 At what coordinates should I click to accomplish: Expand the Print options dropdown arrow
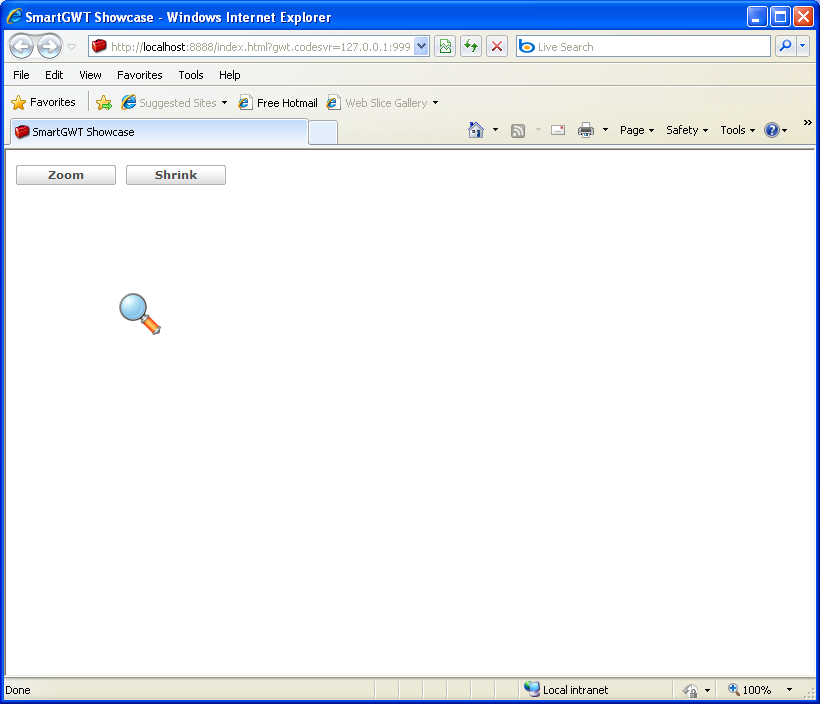coord(605,130)
